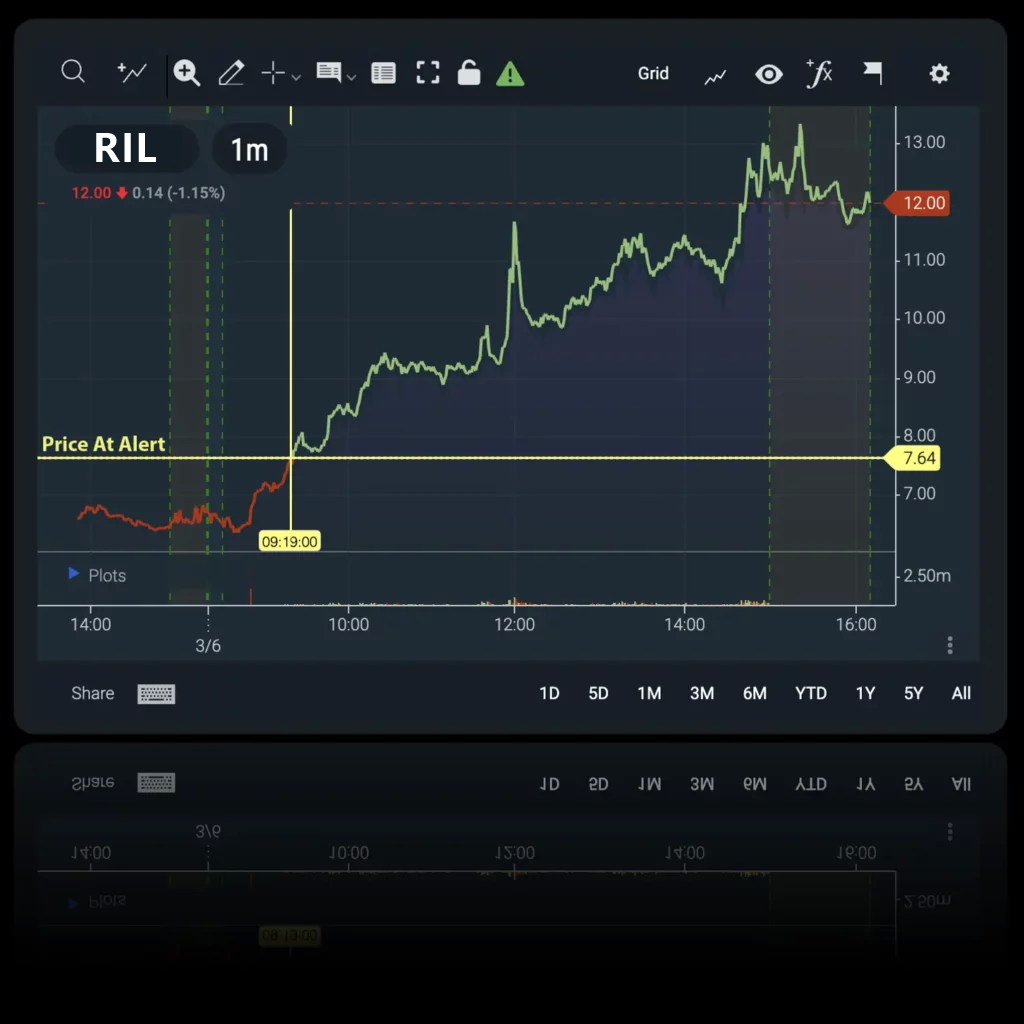Toggle the eye visibility icon
Screen dimensions: 1024x1024
point(769,74)
